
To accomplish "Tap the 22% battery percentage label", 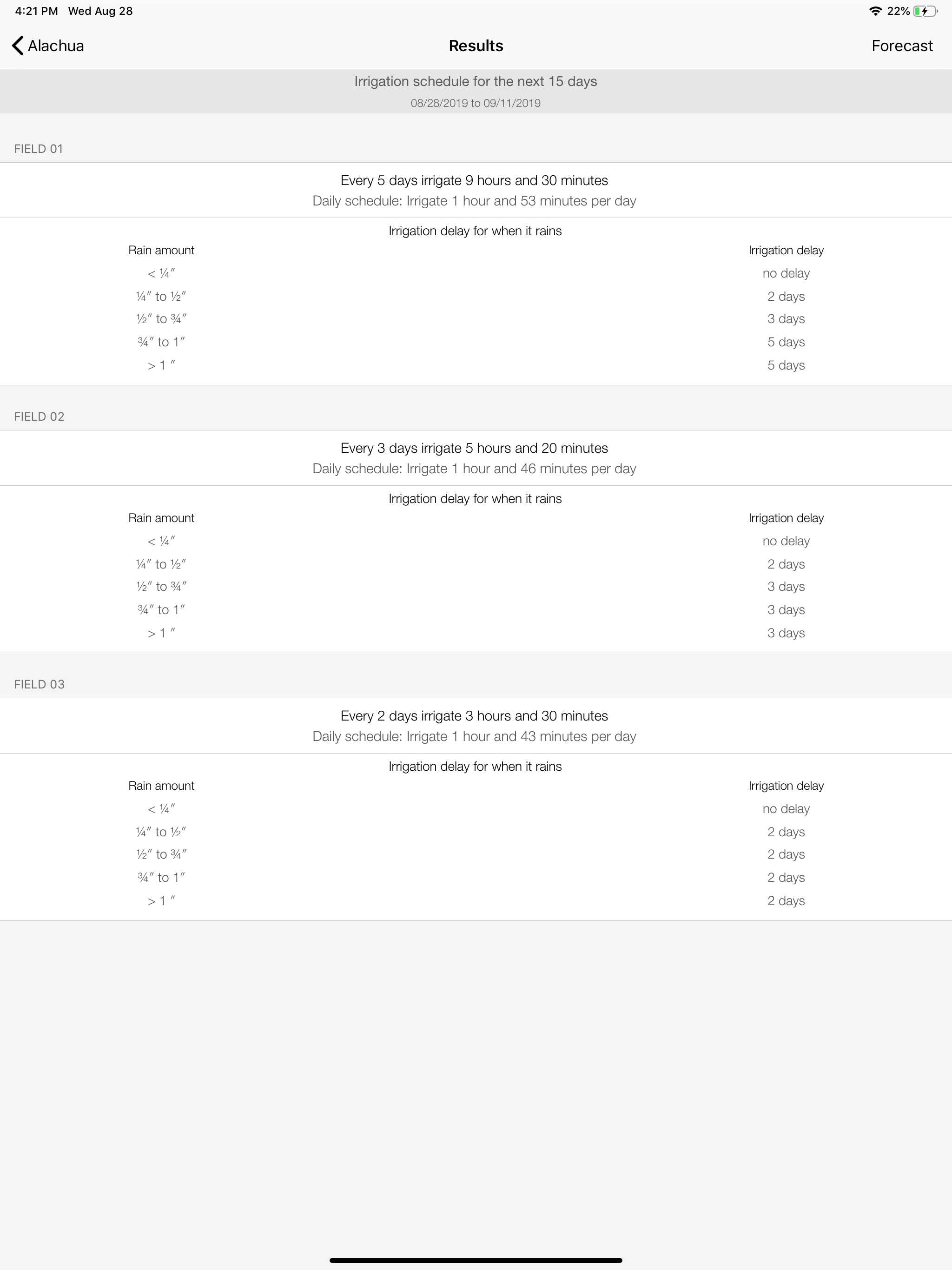I will click(x=898, y=11).
